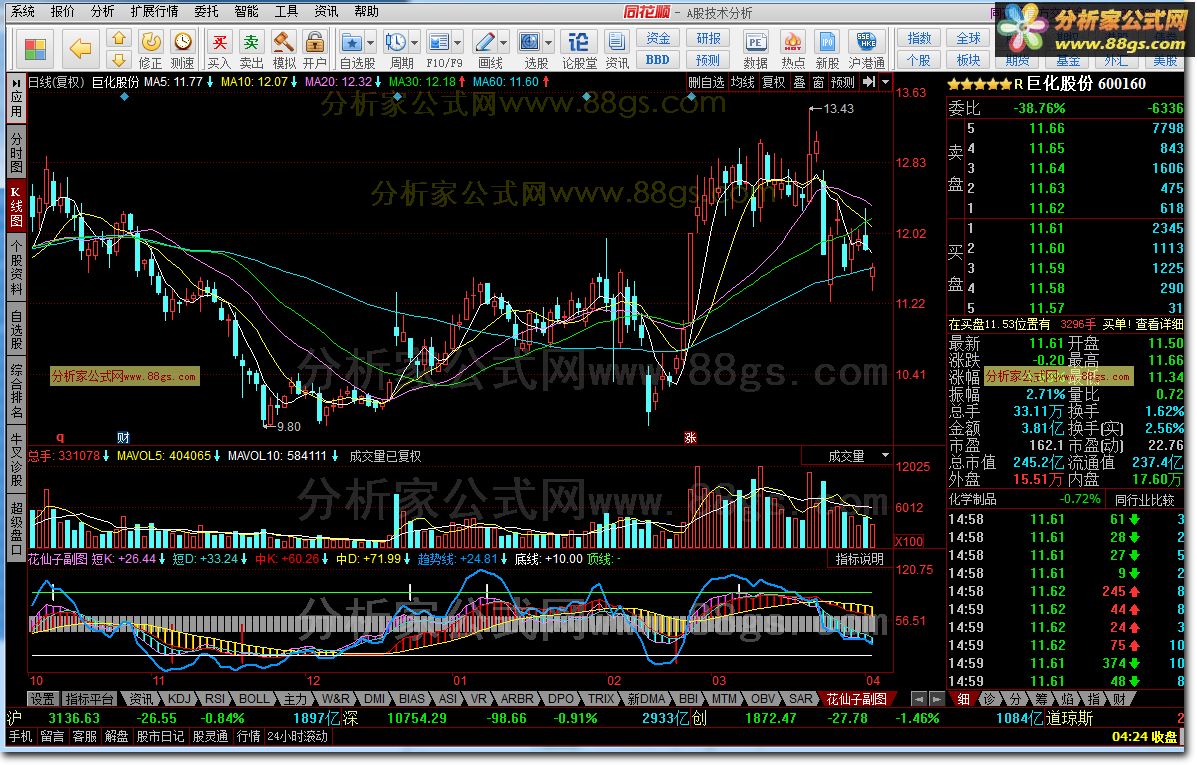Open the 扩展行情 menu
This screenshot has height=765, width=1197.
coord(155,11)
